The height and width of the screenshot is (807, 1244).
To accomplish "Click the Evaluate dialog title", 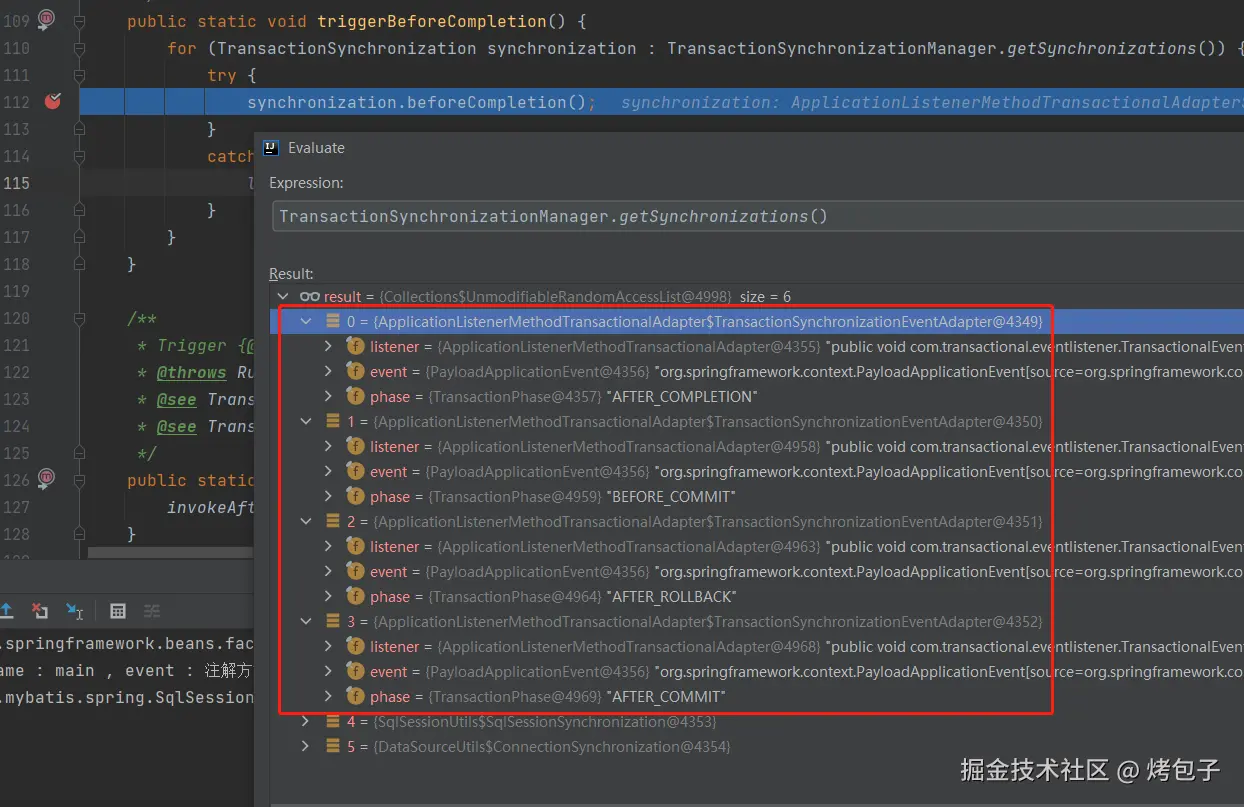I will coord(316,148).
